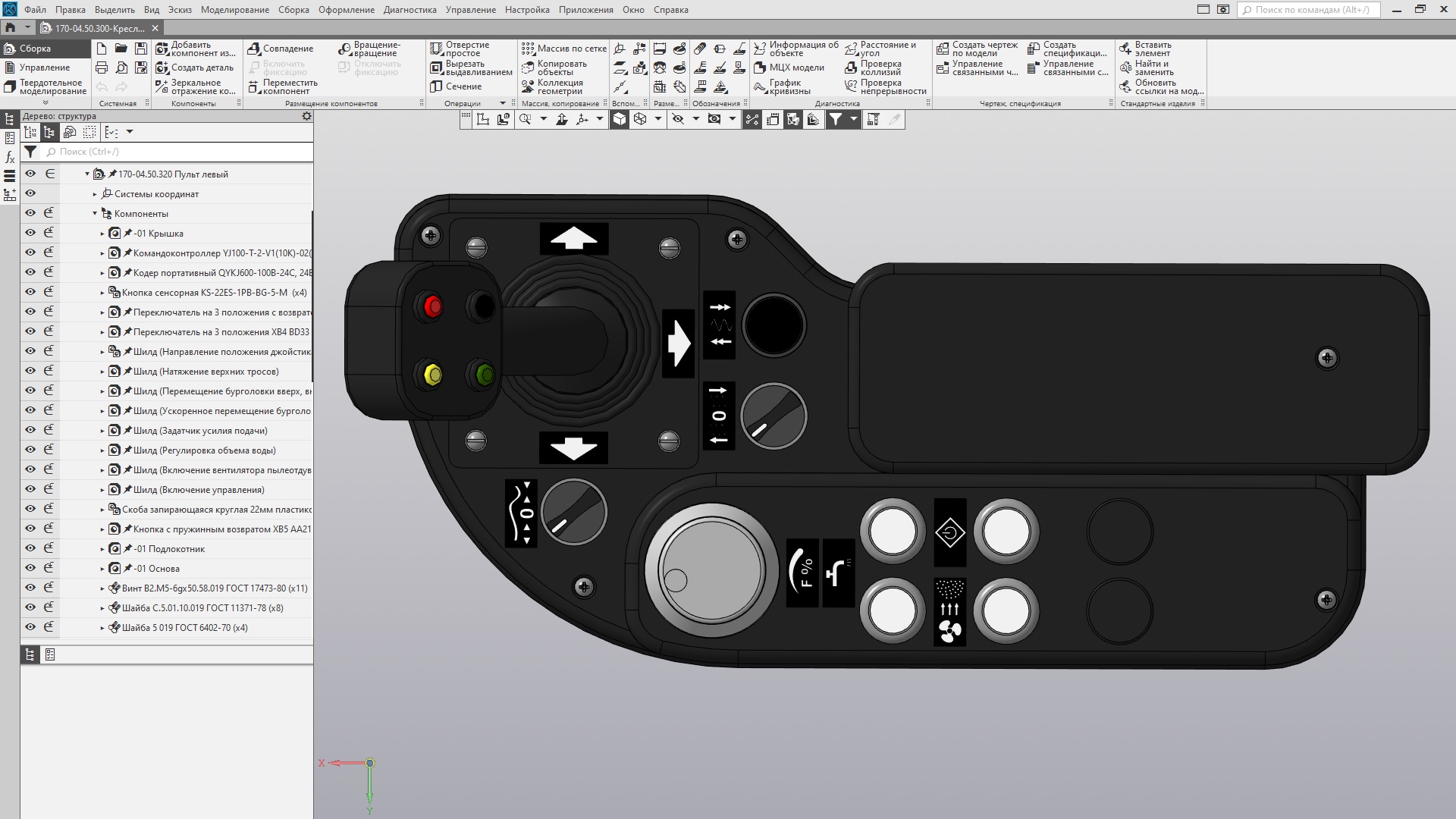The width and height of the screenshot is (1456, 819).
Task: Click the Zoom magnifier icon in view toolbar
Action: 525,119
